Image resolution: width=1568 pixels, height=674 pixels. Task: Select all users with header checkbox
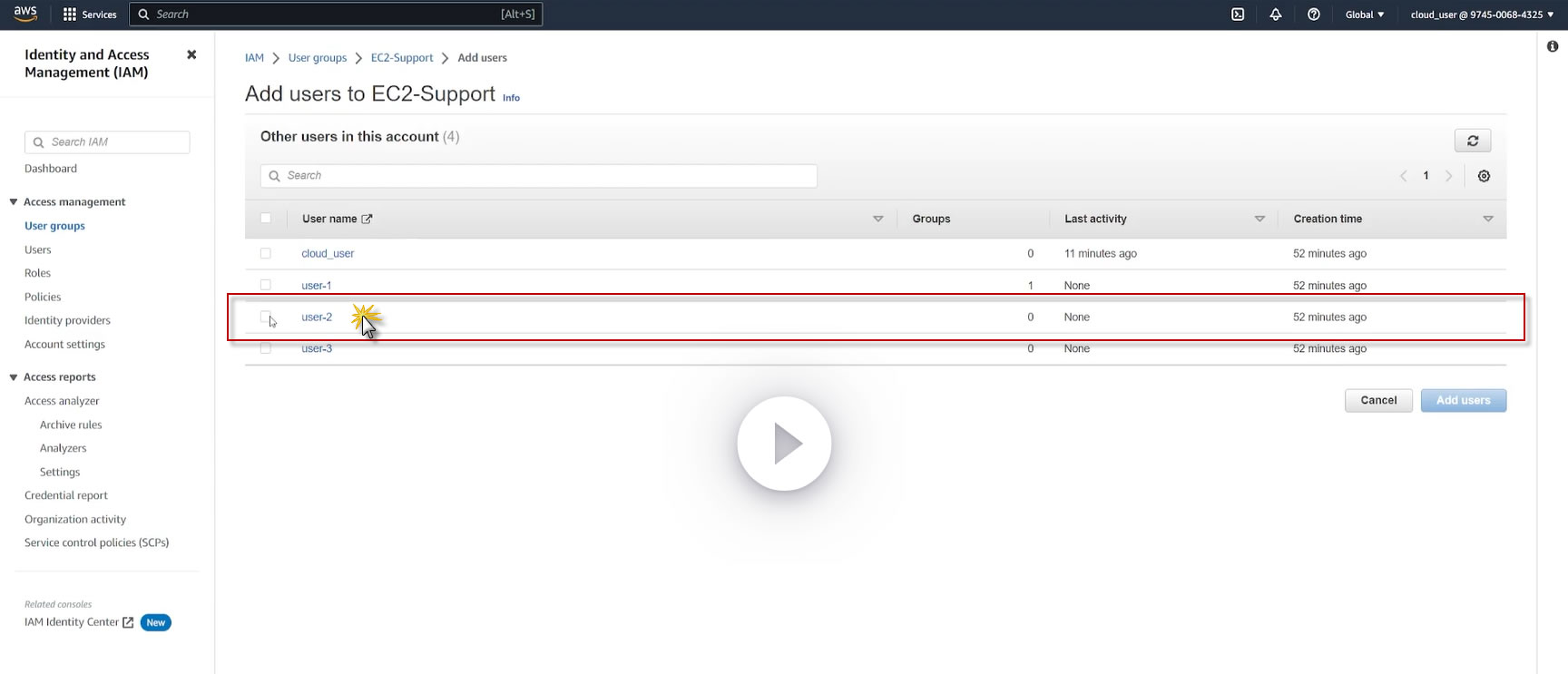tap(266, 219)
